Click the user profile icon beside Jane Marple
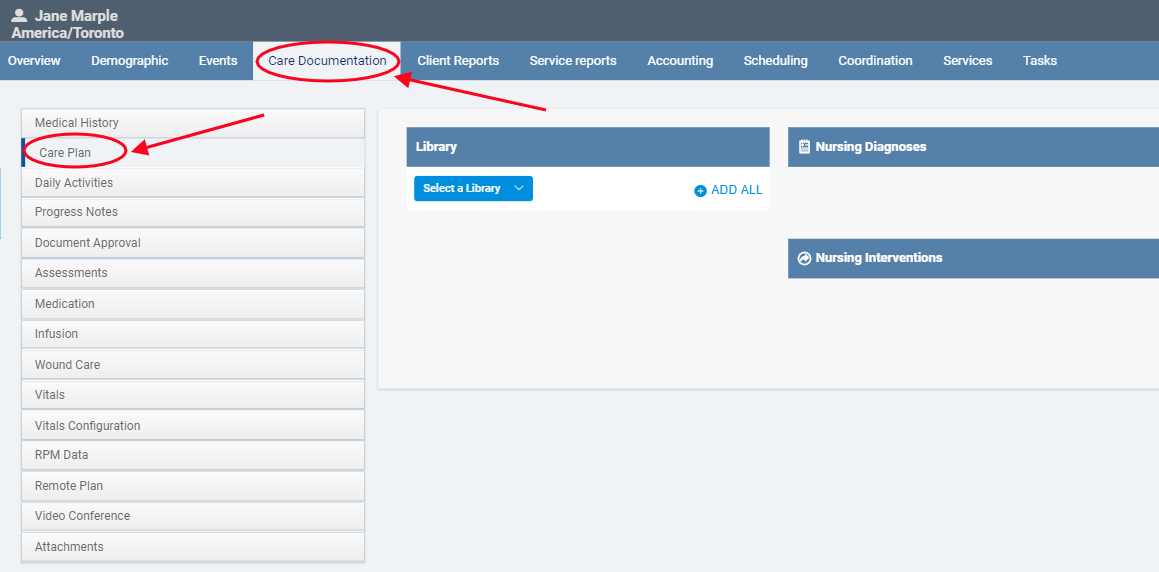 [19, 16]
